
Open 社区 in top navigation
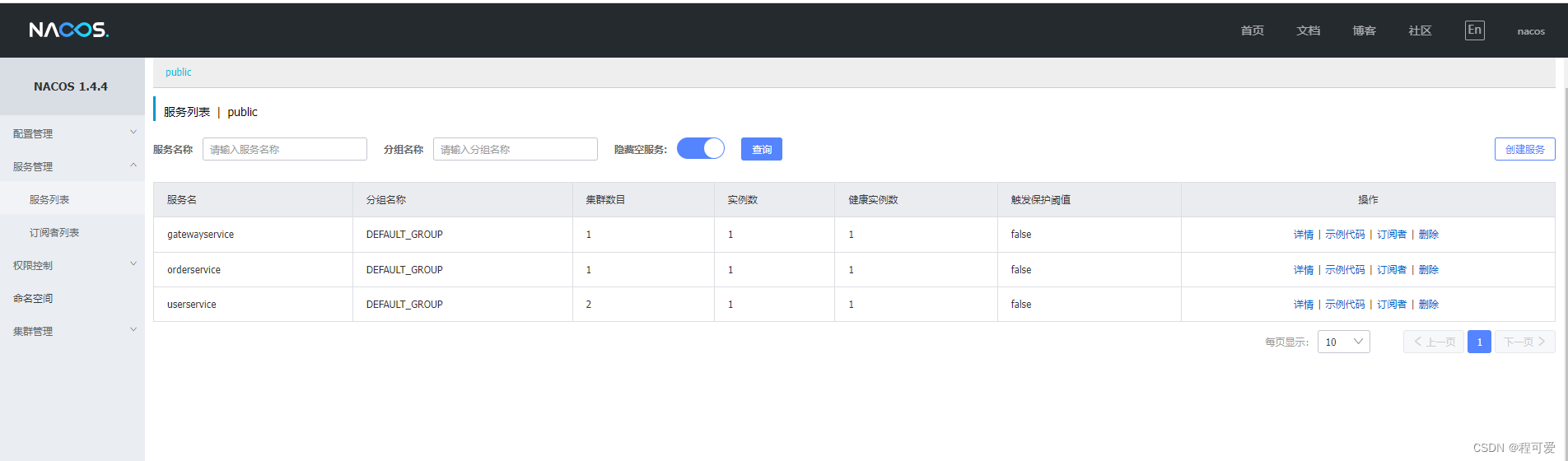click(x=1420, y=30)
